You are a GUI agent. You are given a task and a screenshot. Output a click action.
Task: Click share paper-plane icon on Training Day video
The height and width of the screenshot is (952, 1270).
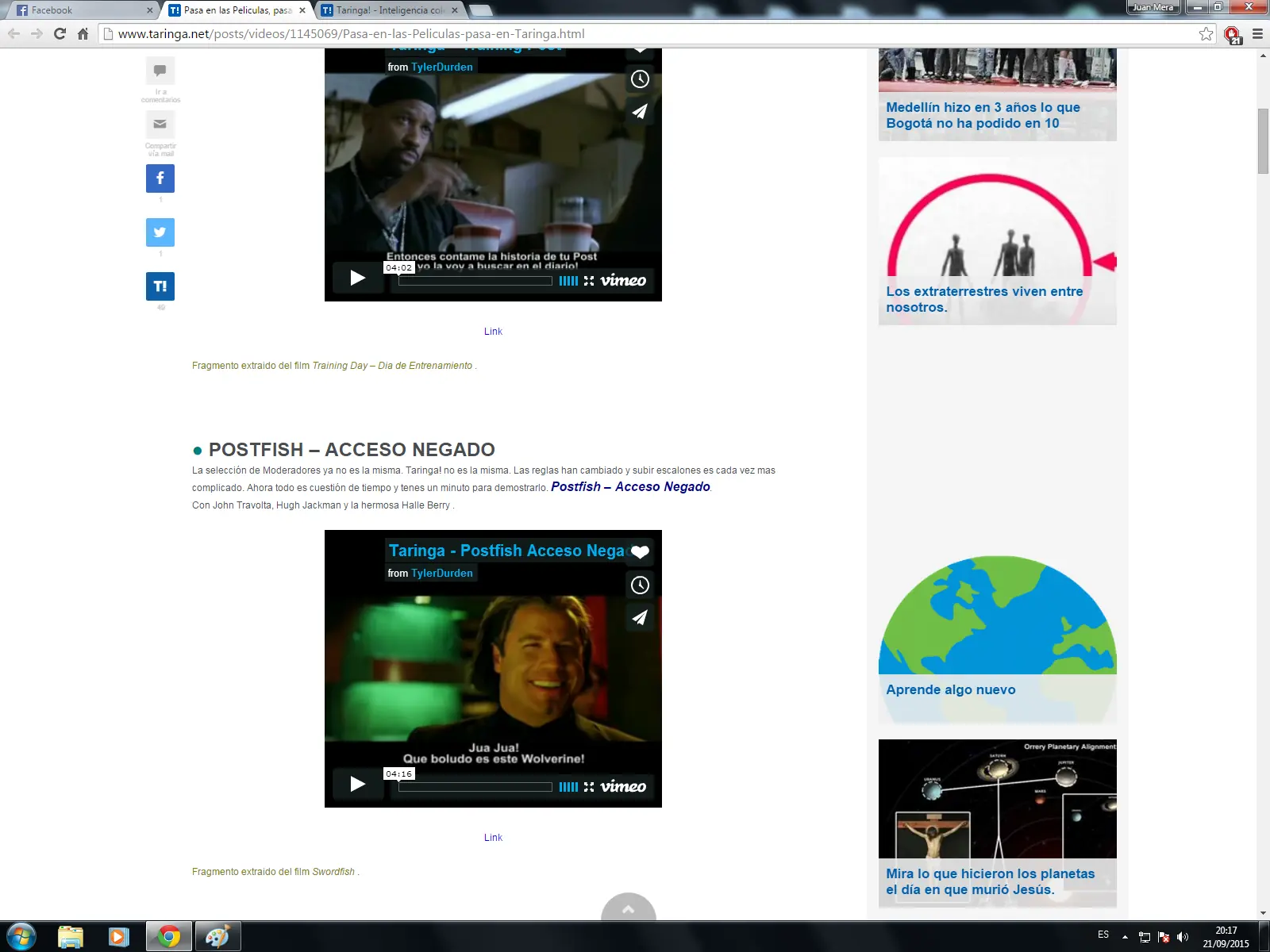(x=640, y=111)
